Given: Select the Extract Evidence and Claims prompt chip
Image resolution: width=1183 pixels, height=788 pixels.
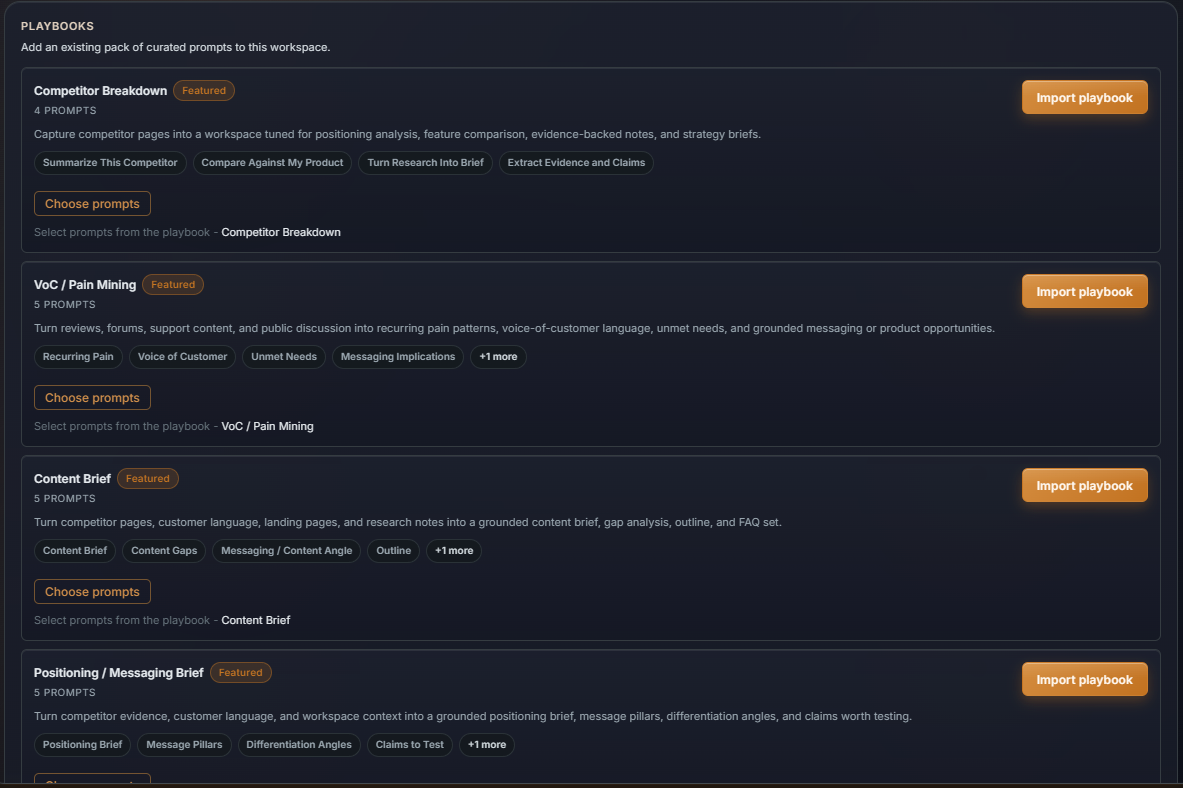Looking at the screenshot, I should click(x=576, y=162).
